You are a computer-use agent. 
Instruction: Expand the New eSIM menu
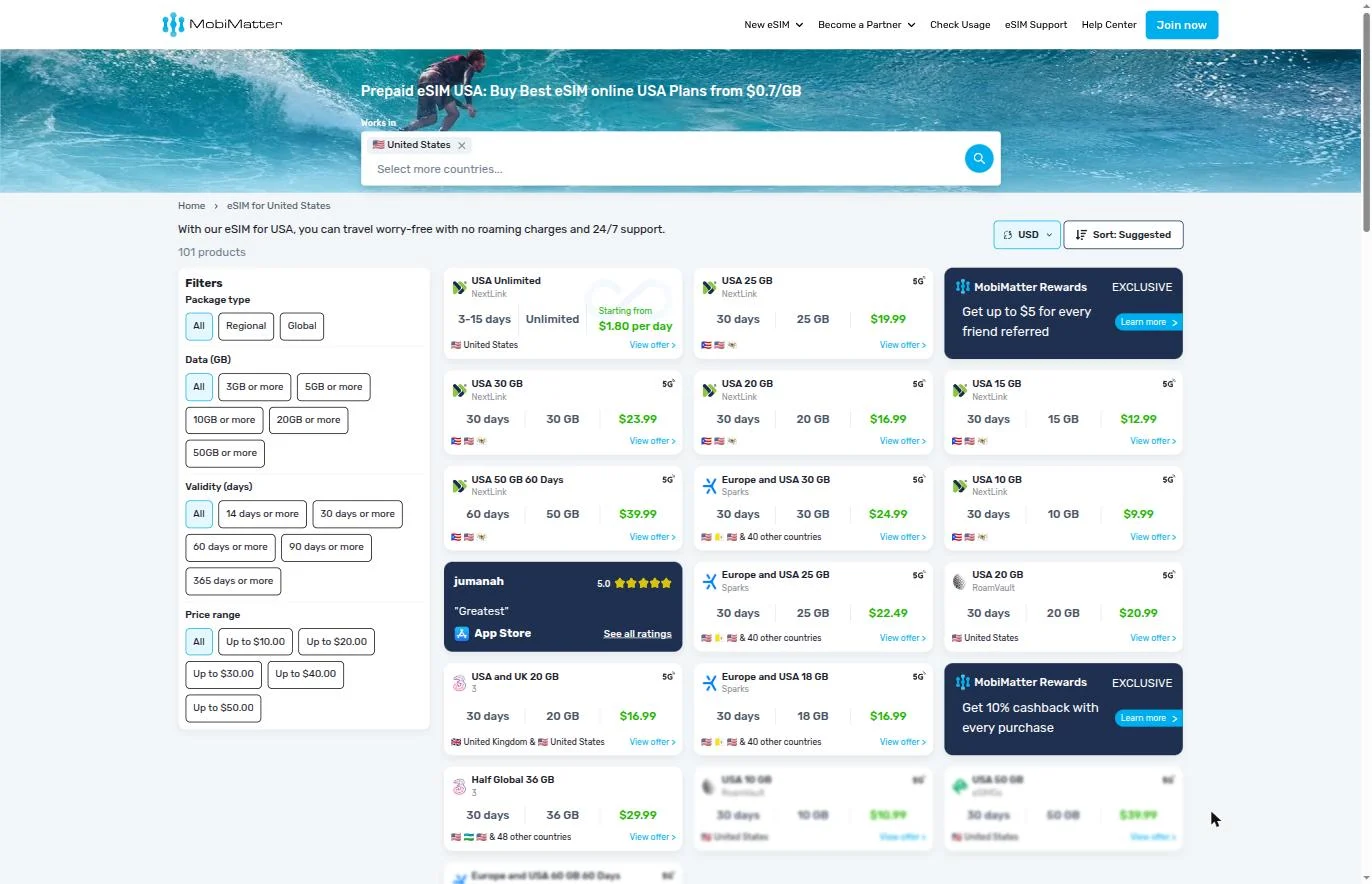(774, 25)
